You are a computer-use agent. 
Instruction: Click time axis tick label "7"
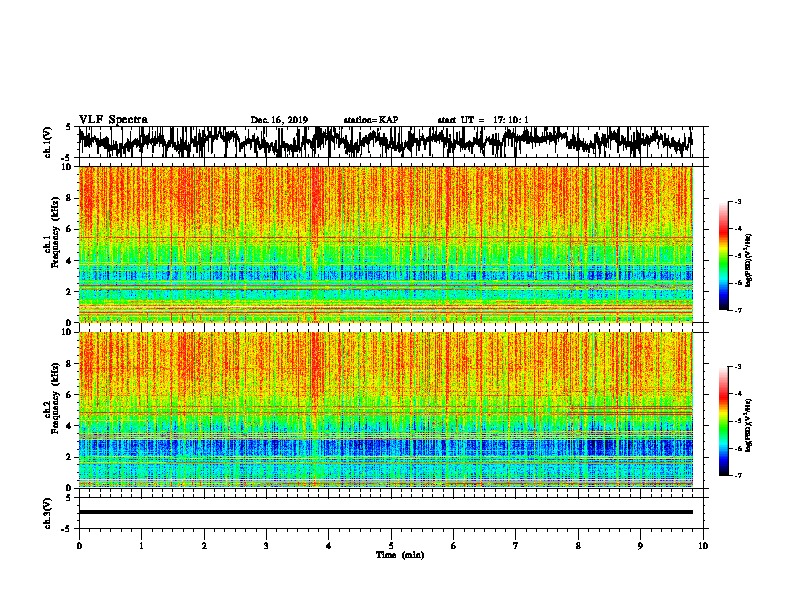516,546
